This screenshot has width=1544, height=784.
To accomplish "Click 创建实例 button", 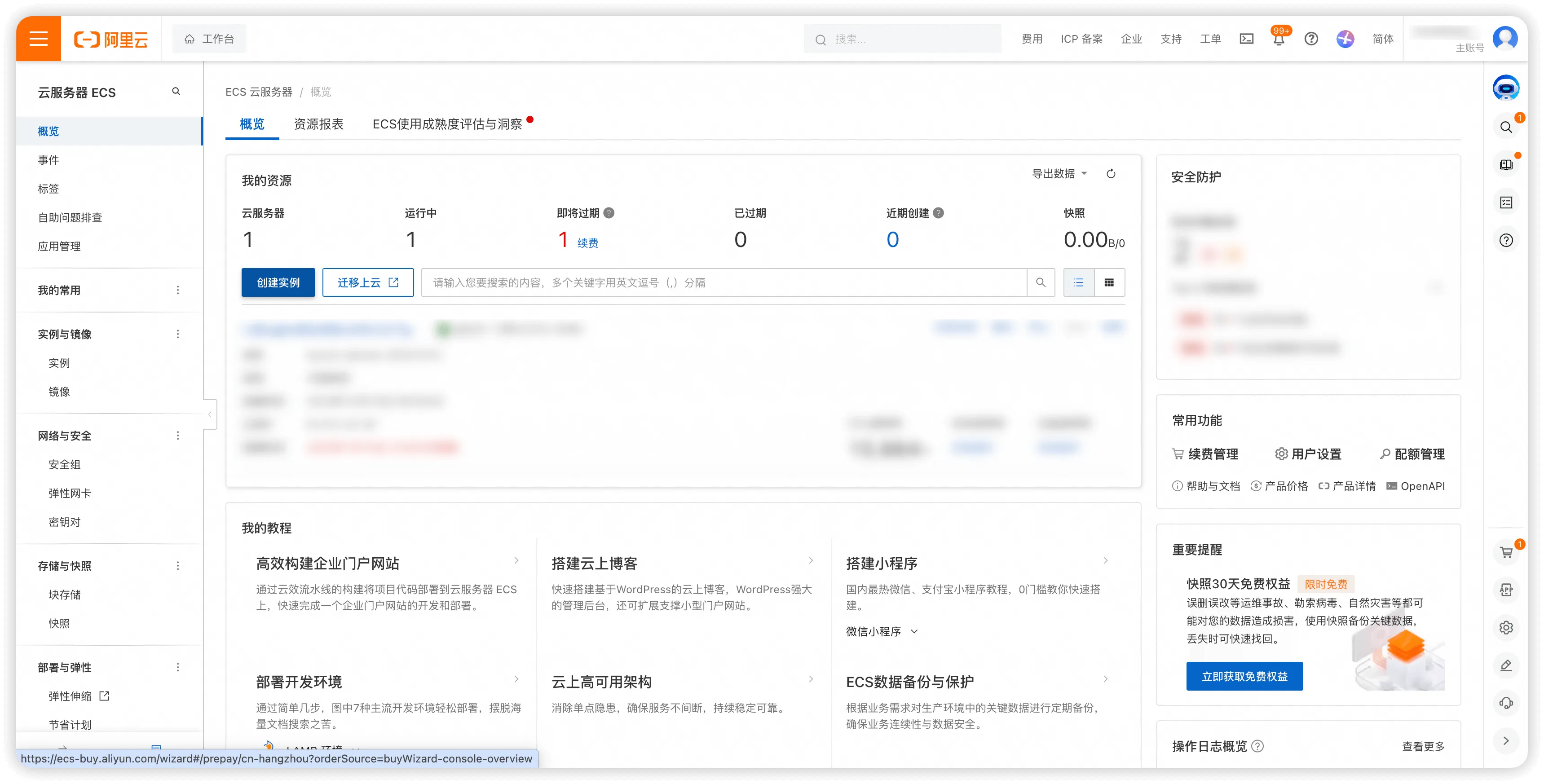I will click(x=278, y=282).
